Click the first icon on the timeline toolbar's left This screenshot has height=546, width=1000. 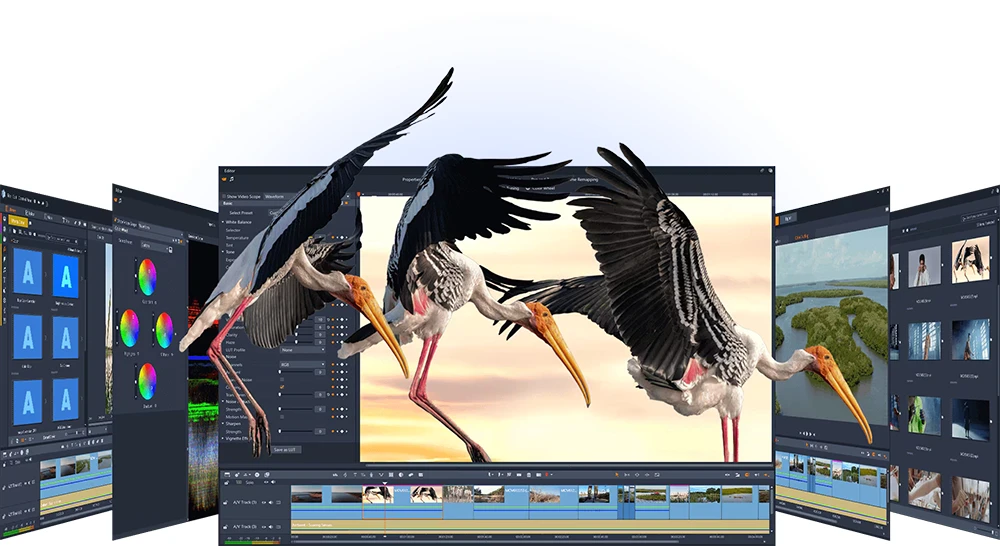[x=227, y=475]
